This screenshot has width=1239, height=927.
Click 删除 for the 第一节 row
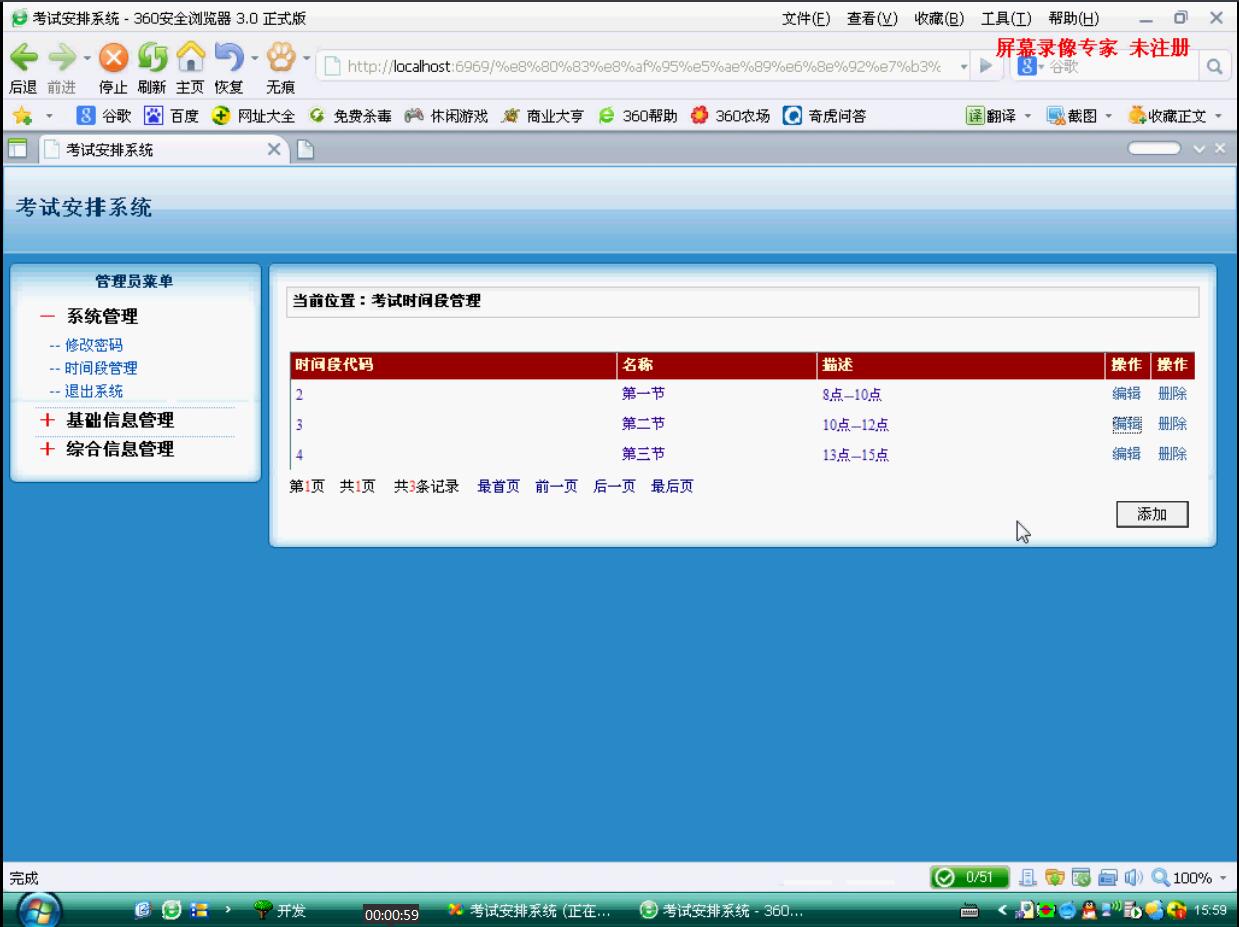click(x=1172, y=394)
